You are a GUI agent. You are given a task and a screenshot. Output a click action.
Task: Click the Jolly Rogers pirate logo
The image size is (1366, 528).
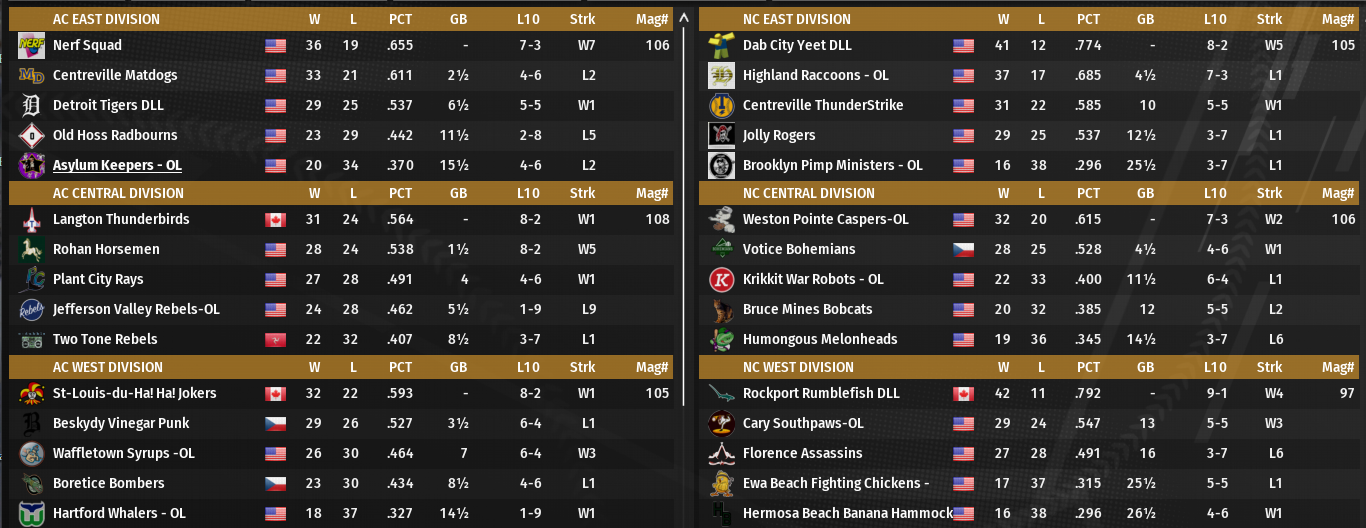721,135
